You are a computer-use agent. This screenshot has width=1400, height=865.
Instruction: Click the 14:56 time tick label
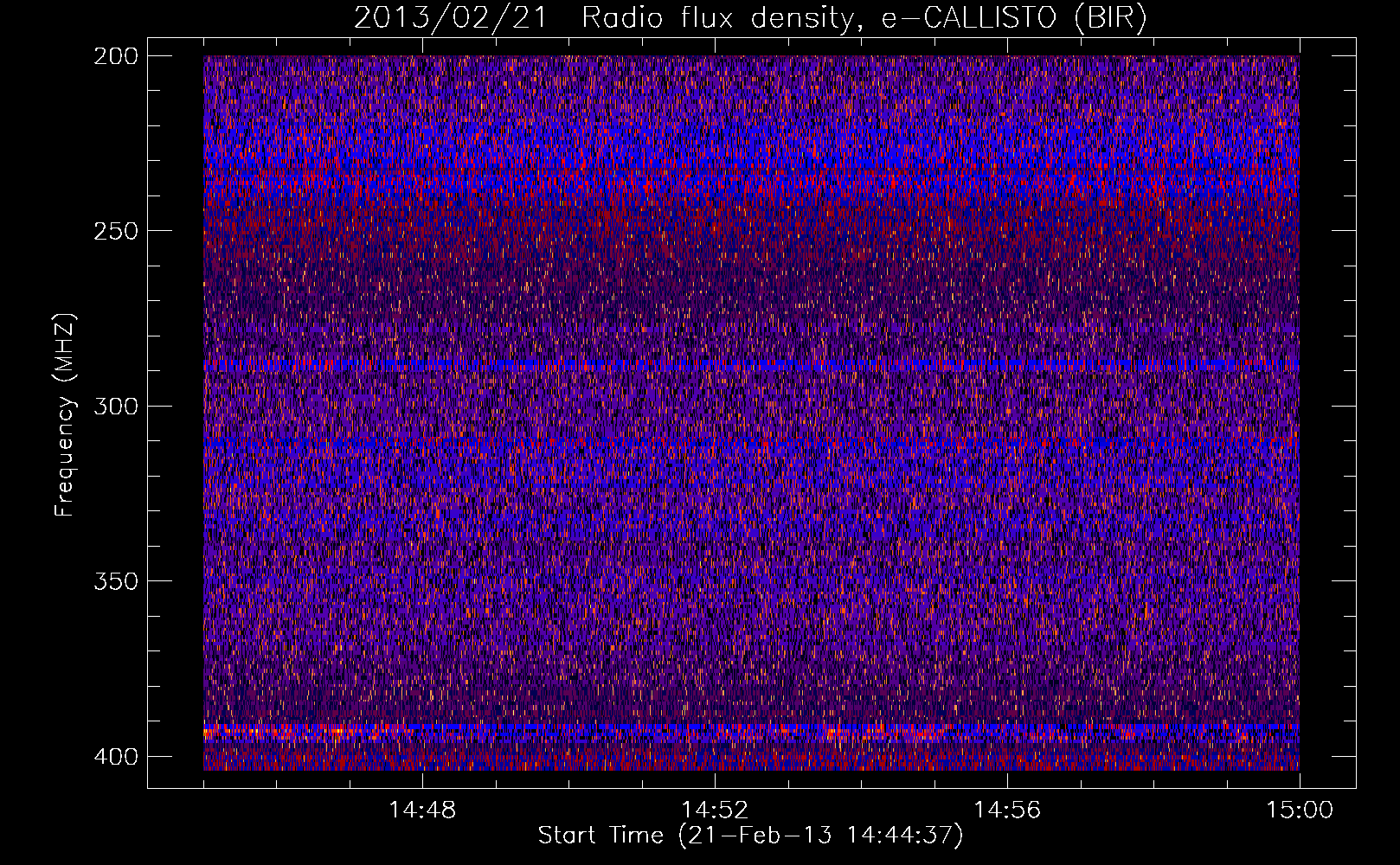1007,810
